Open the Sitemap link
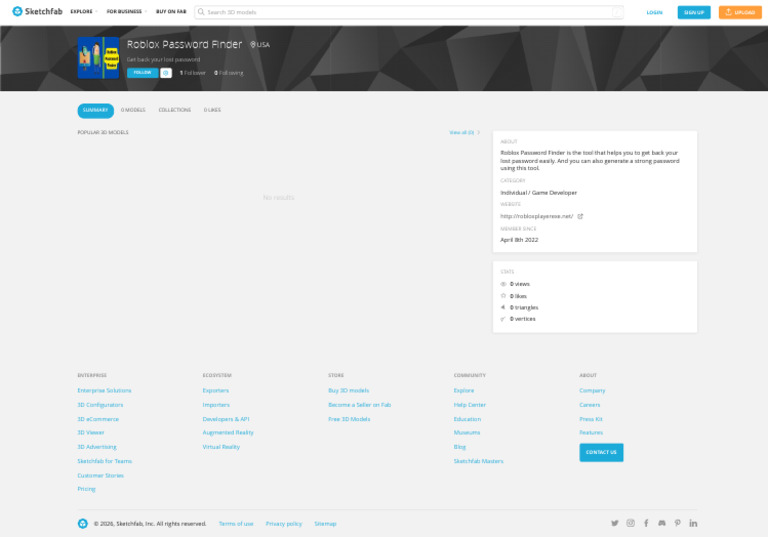 click(325, 524)
